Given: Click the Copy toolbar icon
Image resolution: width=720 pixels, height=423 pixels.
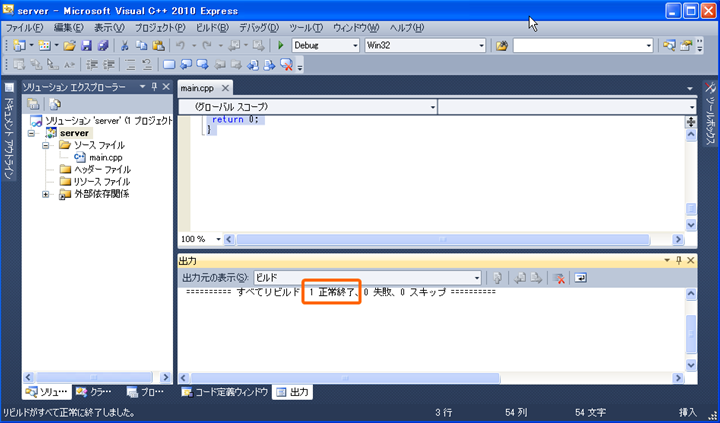Looking at the screenshot, I should (141, 45).
